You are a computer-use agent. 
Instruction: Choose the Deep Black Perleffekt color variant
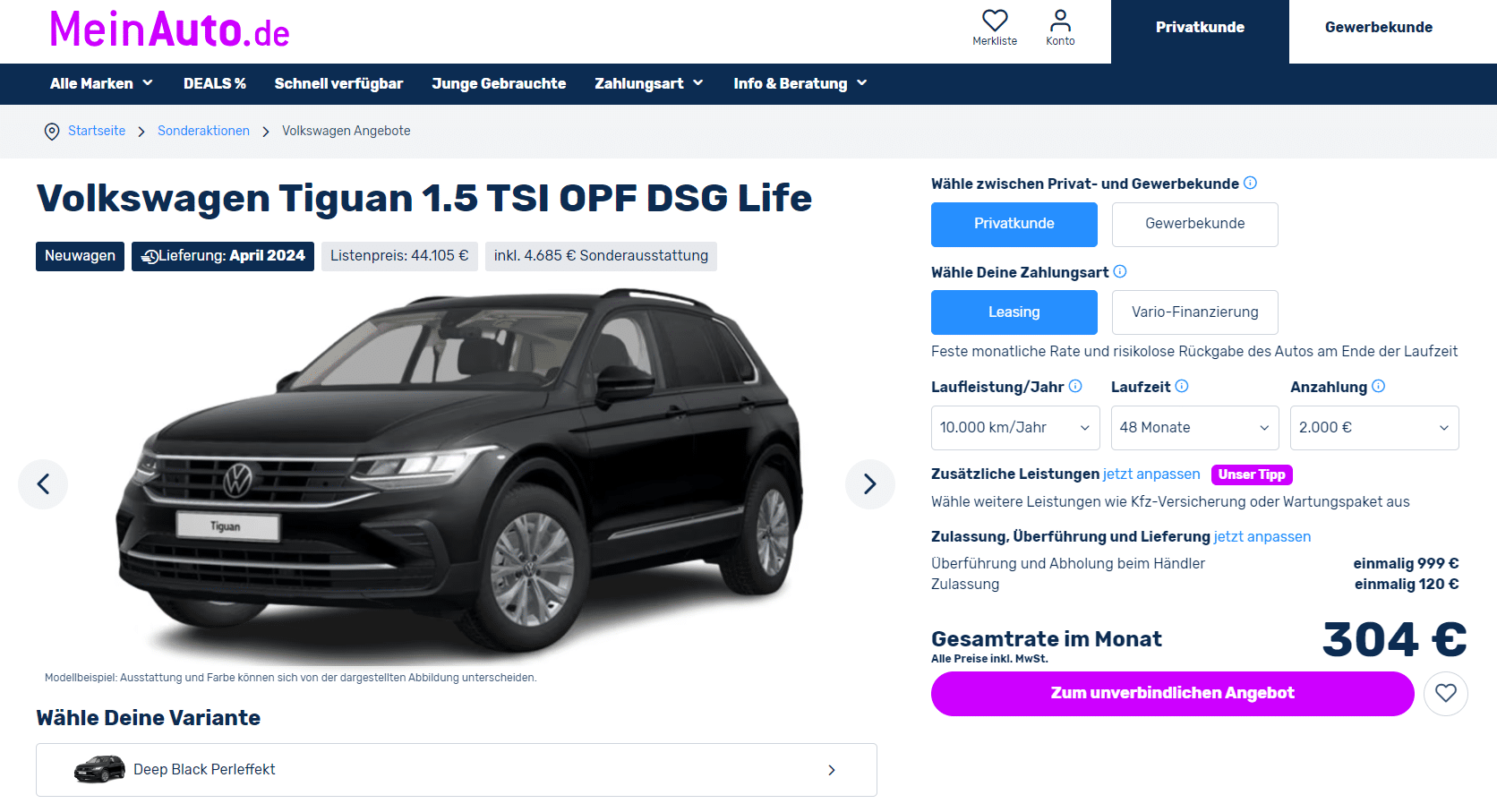tap(457, 770)
